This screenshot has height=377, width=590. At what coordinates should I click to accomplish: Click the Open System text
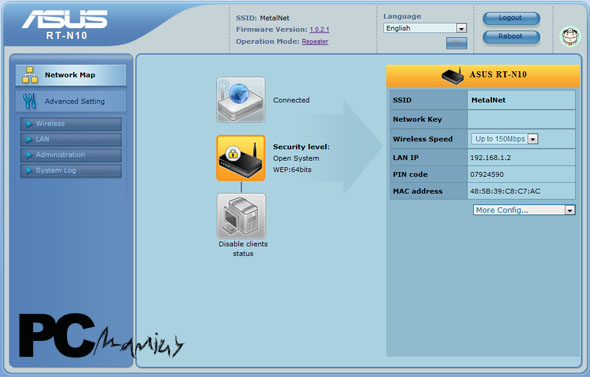click(x=296, y=158)
